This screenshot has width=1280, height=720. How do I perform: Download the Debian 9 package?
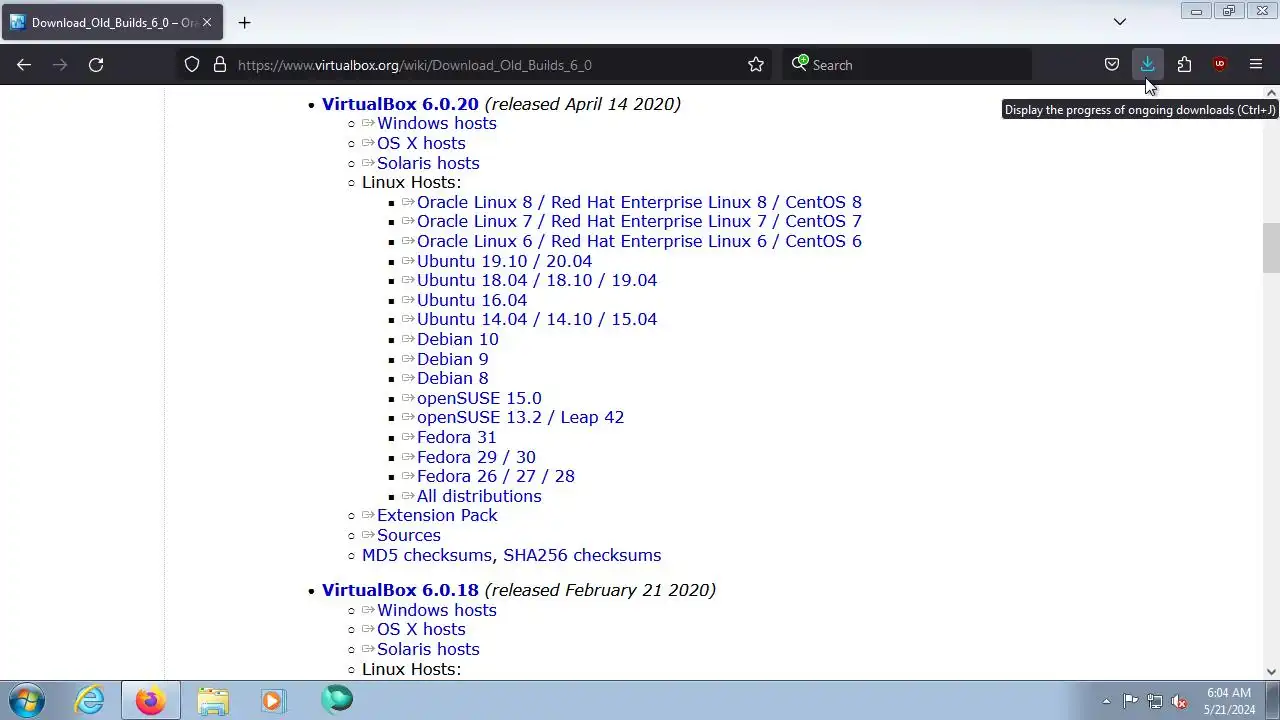pyautogui.click(x=452, y=359)
